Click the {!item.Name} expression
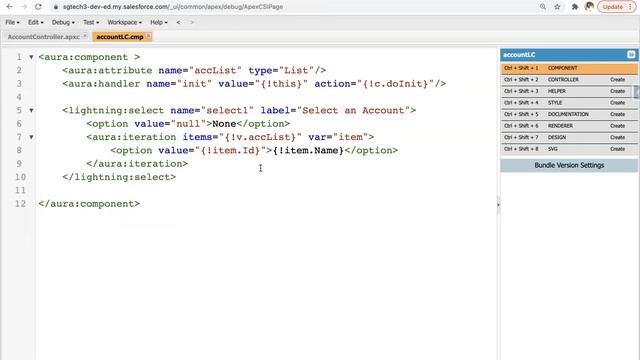Viewport: 640px width, 360px height. 308,150
